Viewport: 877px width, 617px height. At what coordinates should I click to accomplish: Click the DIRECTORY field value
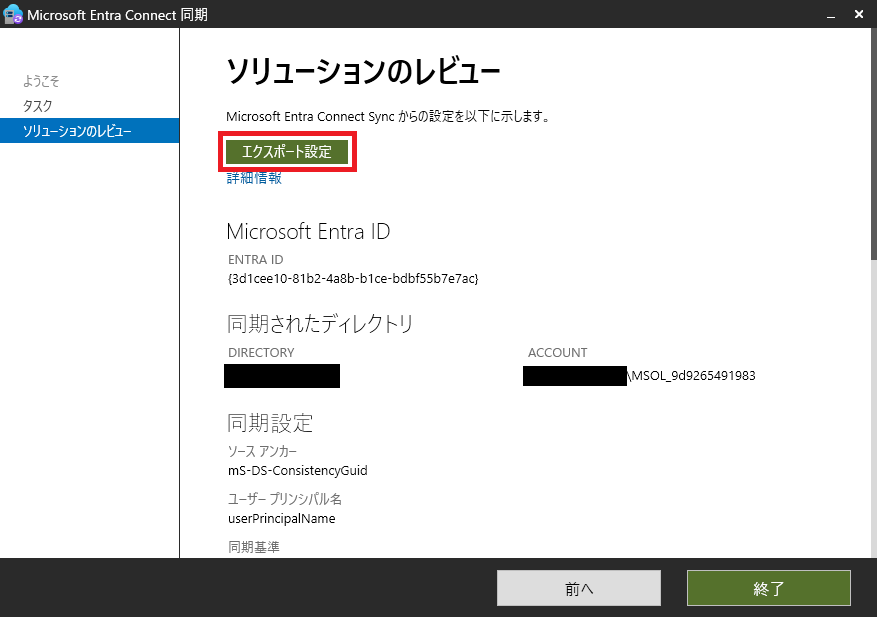pyautogui.click(x=281, y=375)
